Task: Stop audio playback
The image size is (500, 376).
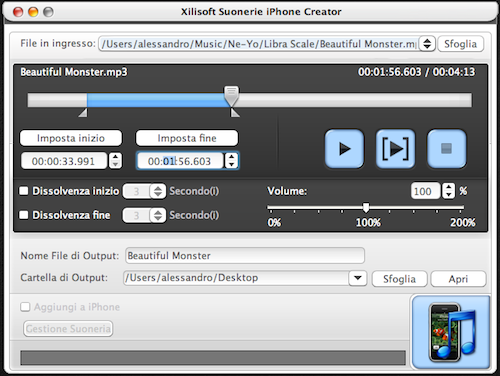Action: click(x=446, y=149)
